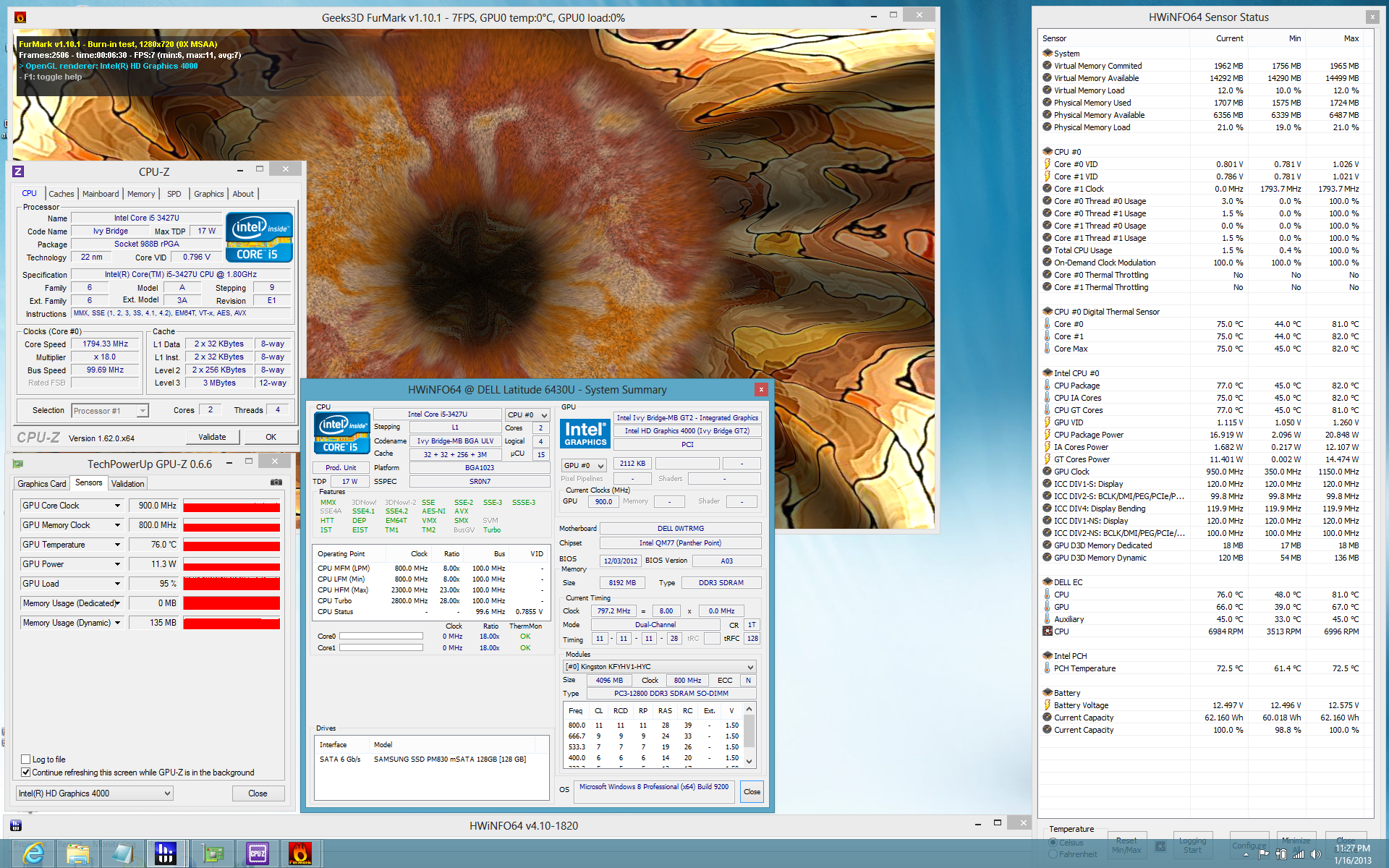
Task: Click the GPU-Z taskbar icon
Action: tap(212, 854)
